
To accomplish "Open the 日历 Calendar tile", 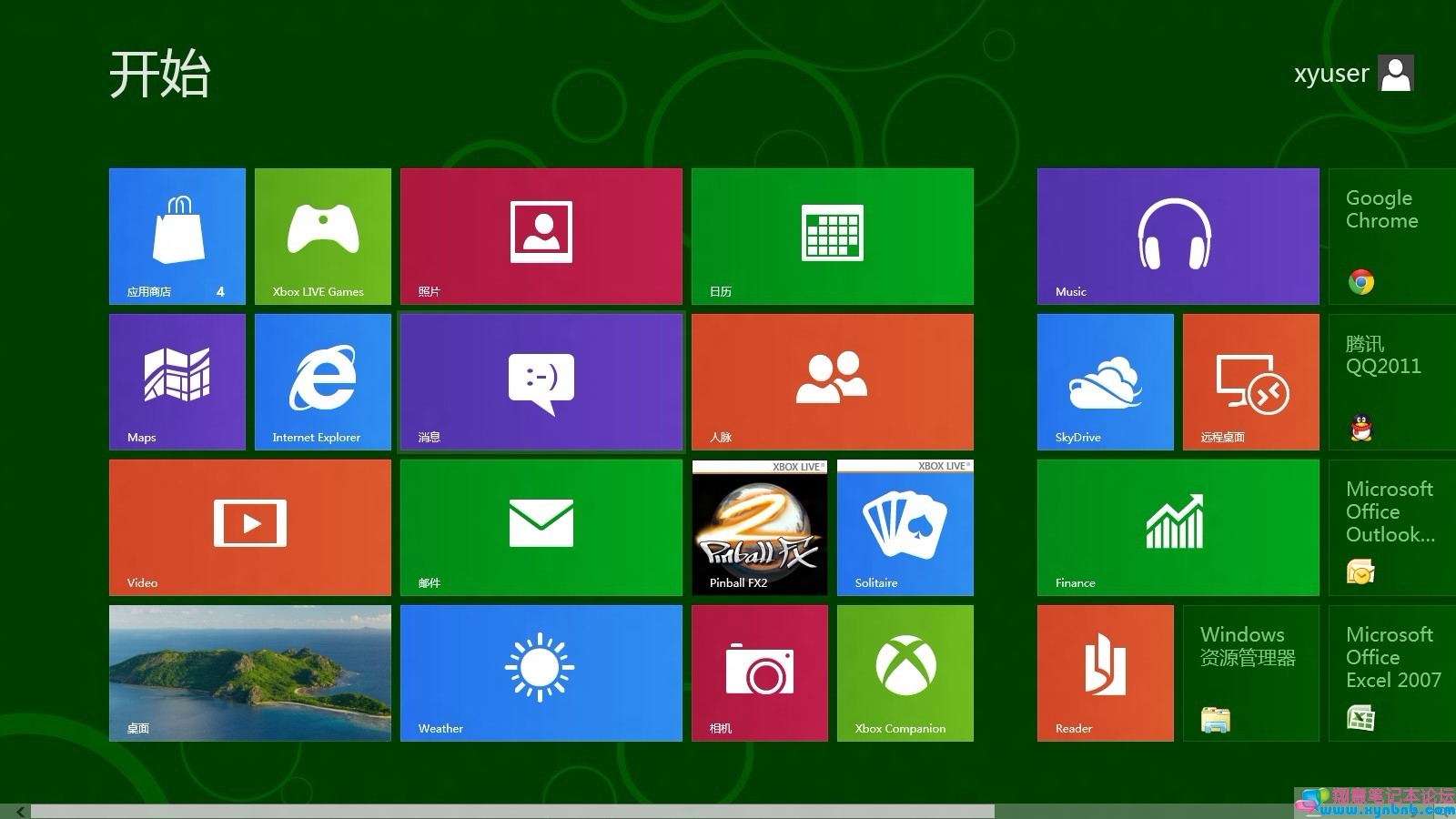I will pyautogui.click(x=833, y=237).
